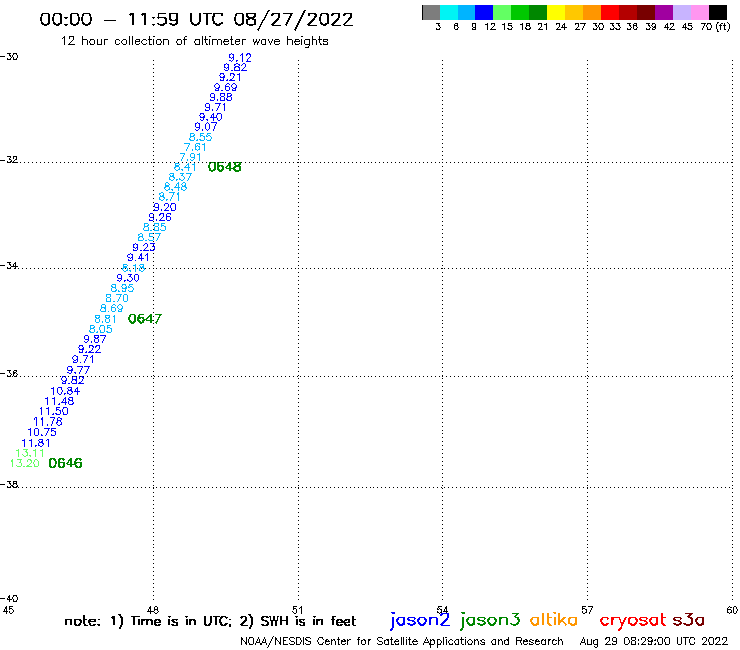740x650 pixels.
Task: Click the 9.77 wave height value
Action: (x=78, y=370)
